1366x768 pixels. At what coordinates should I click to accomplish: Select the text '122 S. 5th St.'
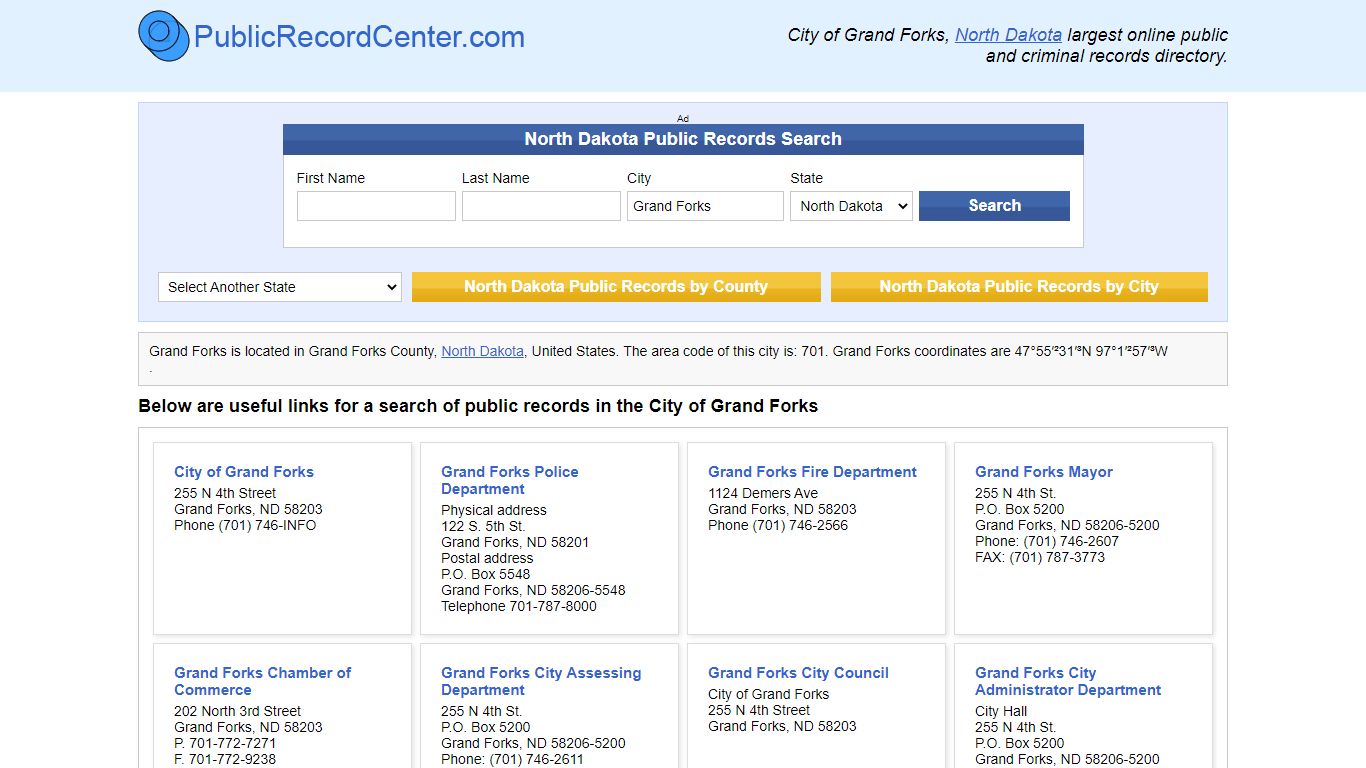[483, 526]
